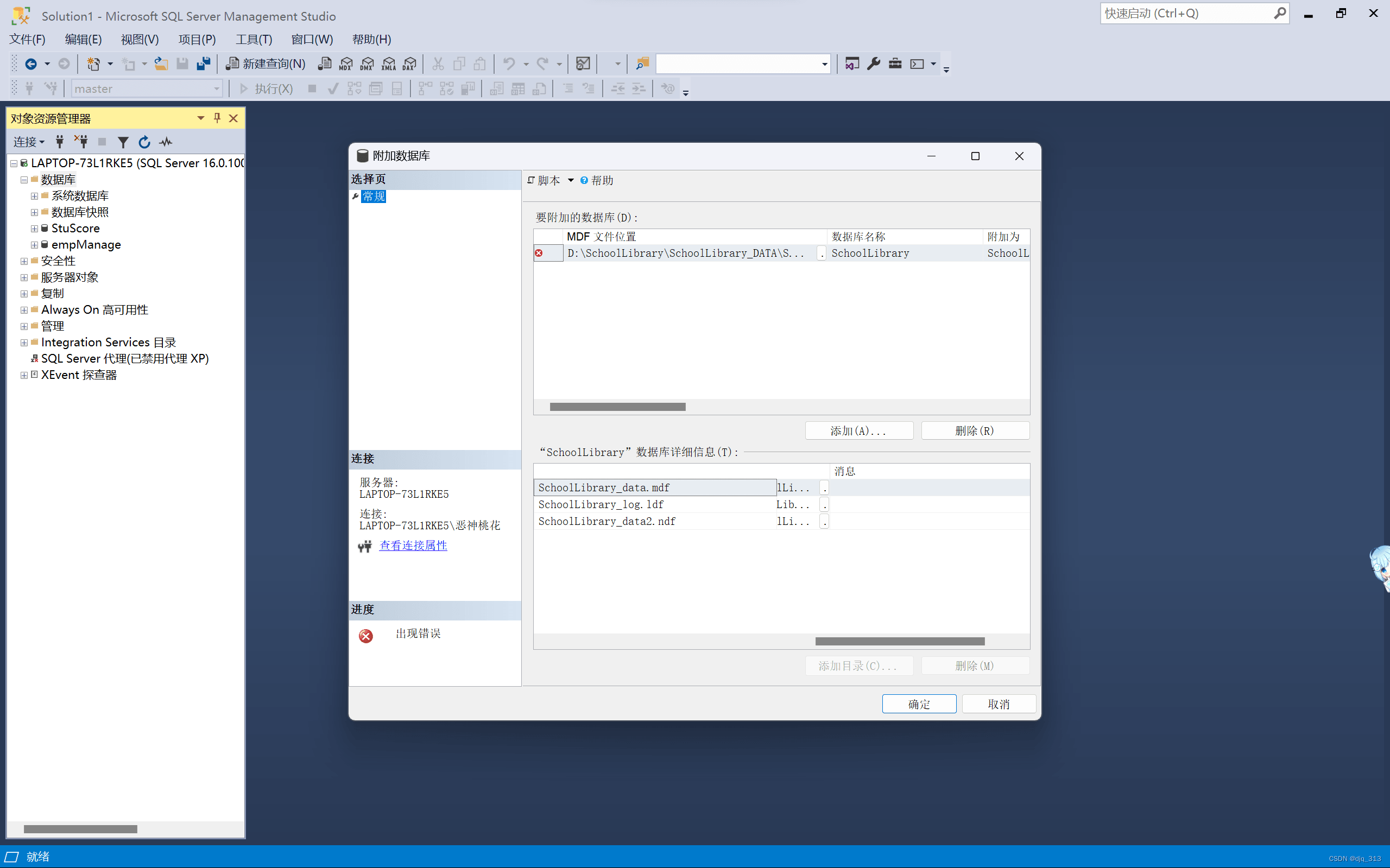Open the Script dropdown arrow
This screenshot has height=868, width=1390.
pyautogui.click(x=571, y=180)
